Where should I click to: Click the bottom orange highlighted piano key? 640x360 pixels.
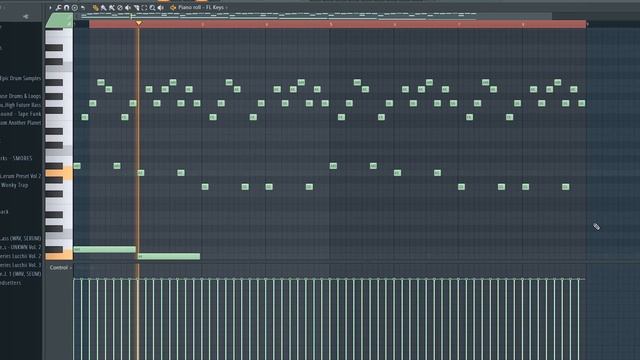[59, 256]
